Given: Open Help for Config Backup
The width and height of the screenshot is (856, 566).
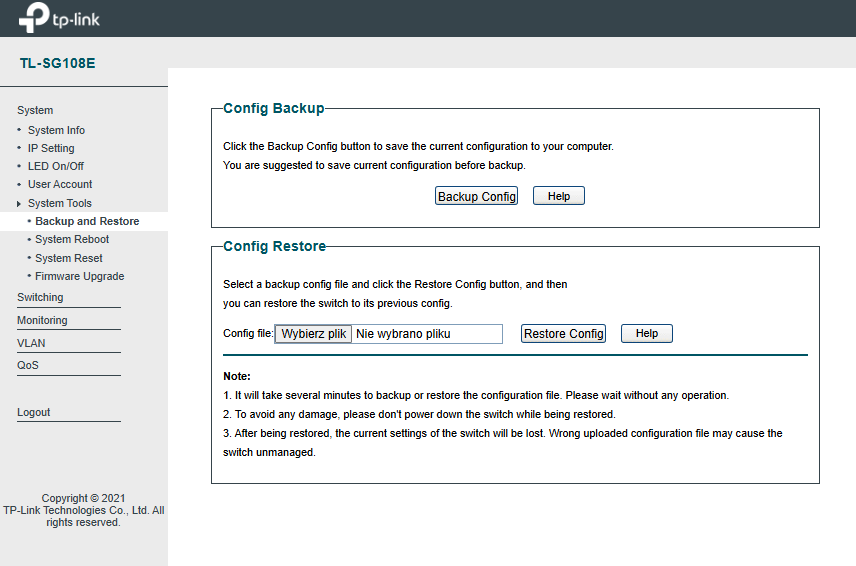Looking at the screenshot, I should click(558, 196).
